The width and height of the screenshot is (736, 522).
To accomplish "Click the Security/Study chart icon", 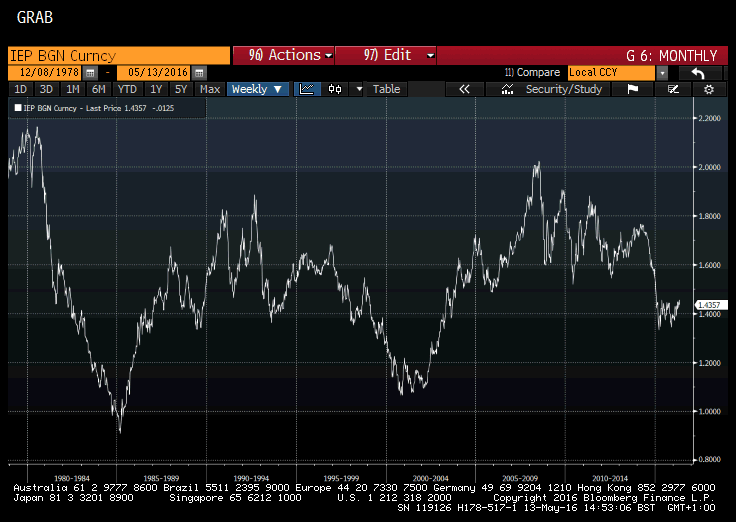I will pos(507,89).
